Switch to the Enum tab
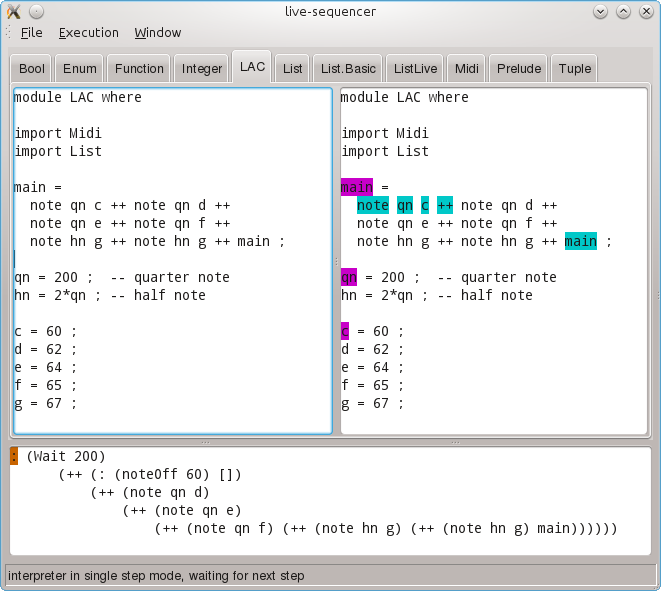Image resolution: width=661 pixels, height=591 pixels. [80, 69]
